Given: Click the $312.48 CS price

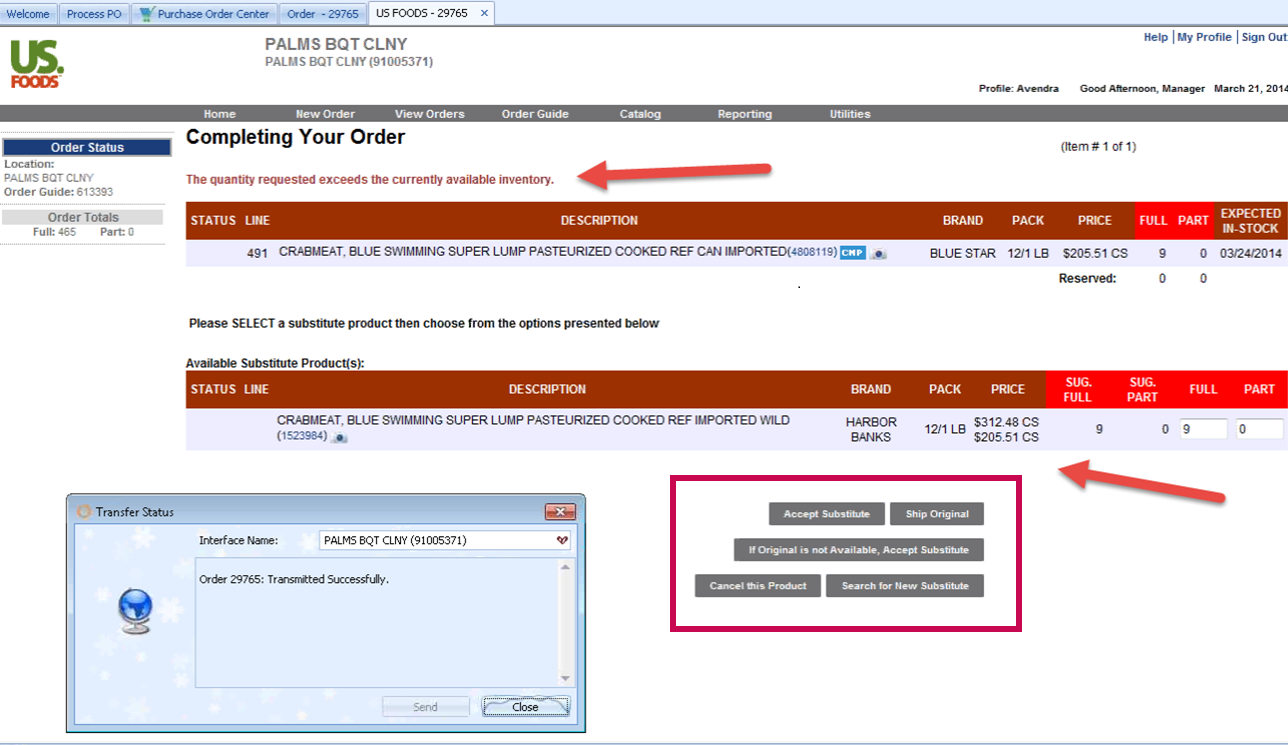Looking at the screenshot, I should click(1006, 422).
